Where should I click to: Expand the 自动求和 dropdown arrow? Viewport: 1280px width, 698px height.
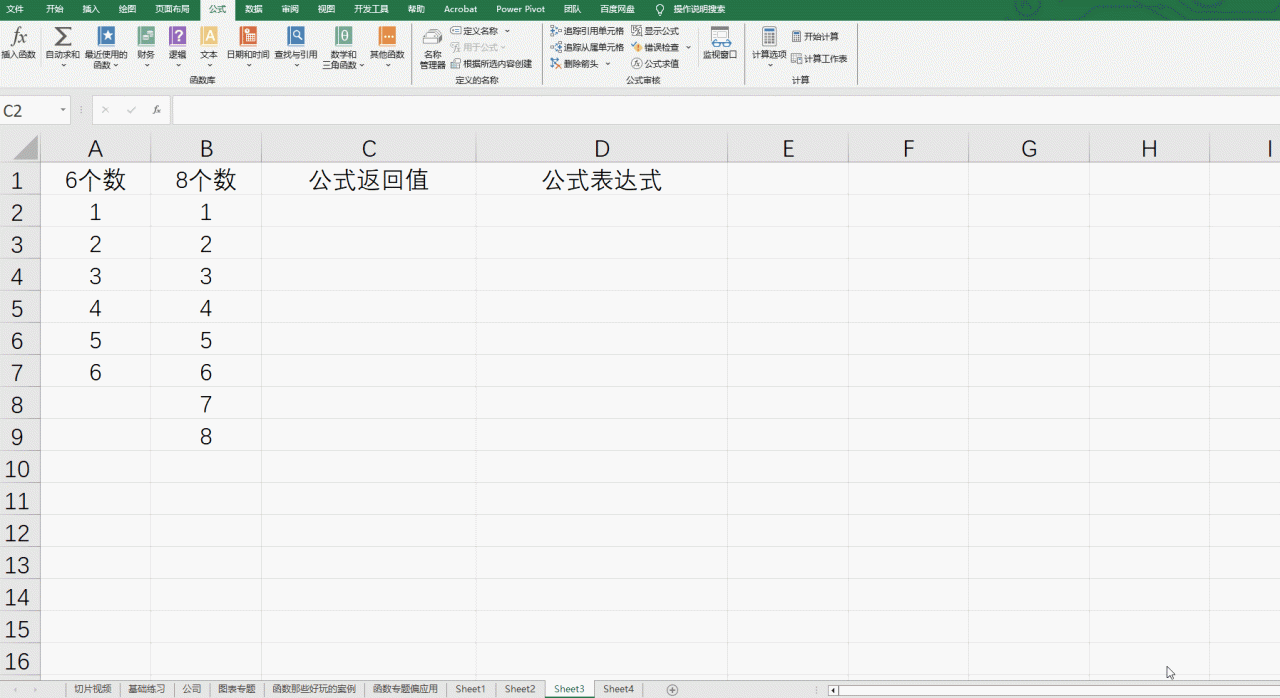click(62, 65)
